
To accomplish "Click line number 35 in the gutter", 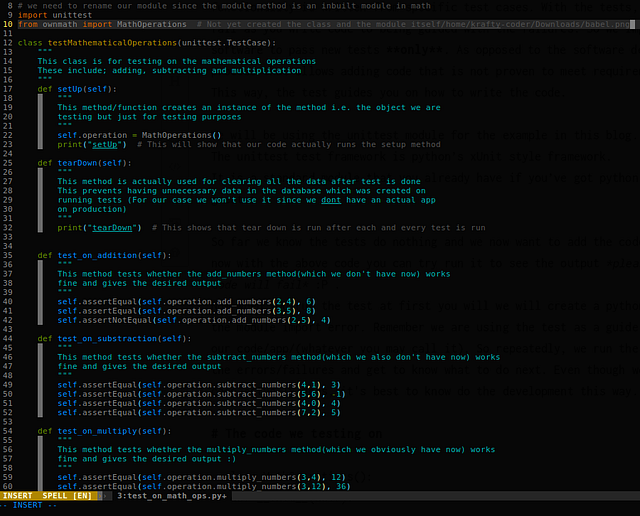I will 8,255.
